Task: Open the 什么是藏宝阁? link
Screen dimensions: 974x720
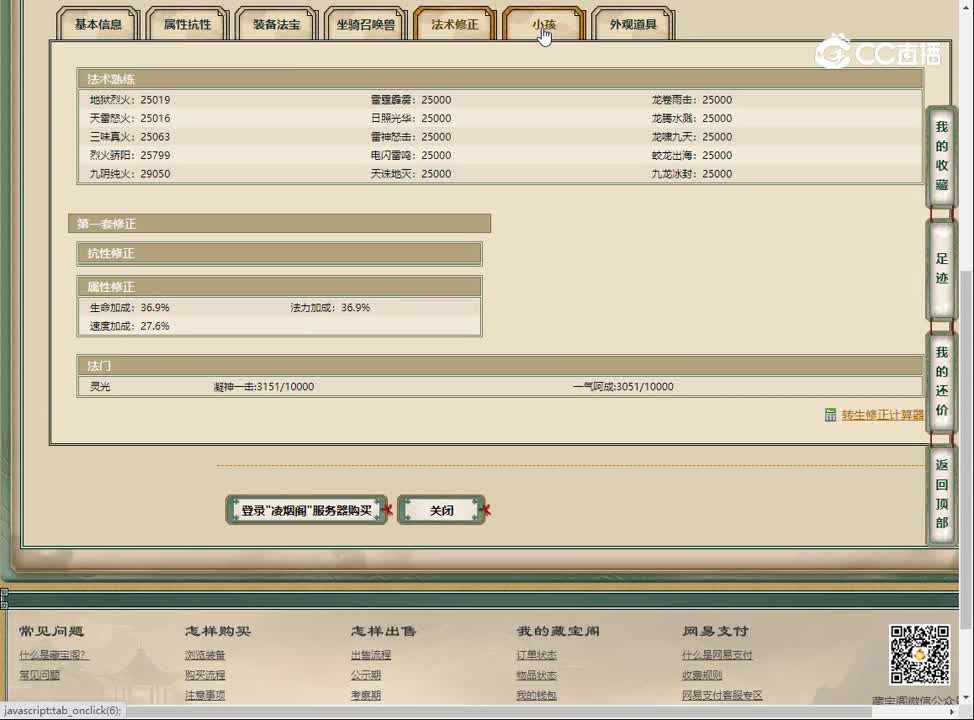Action: coord(54,655)
